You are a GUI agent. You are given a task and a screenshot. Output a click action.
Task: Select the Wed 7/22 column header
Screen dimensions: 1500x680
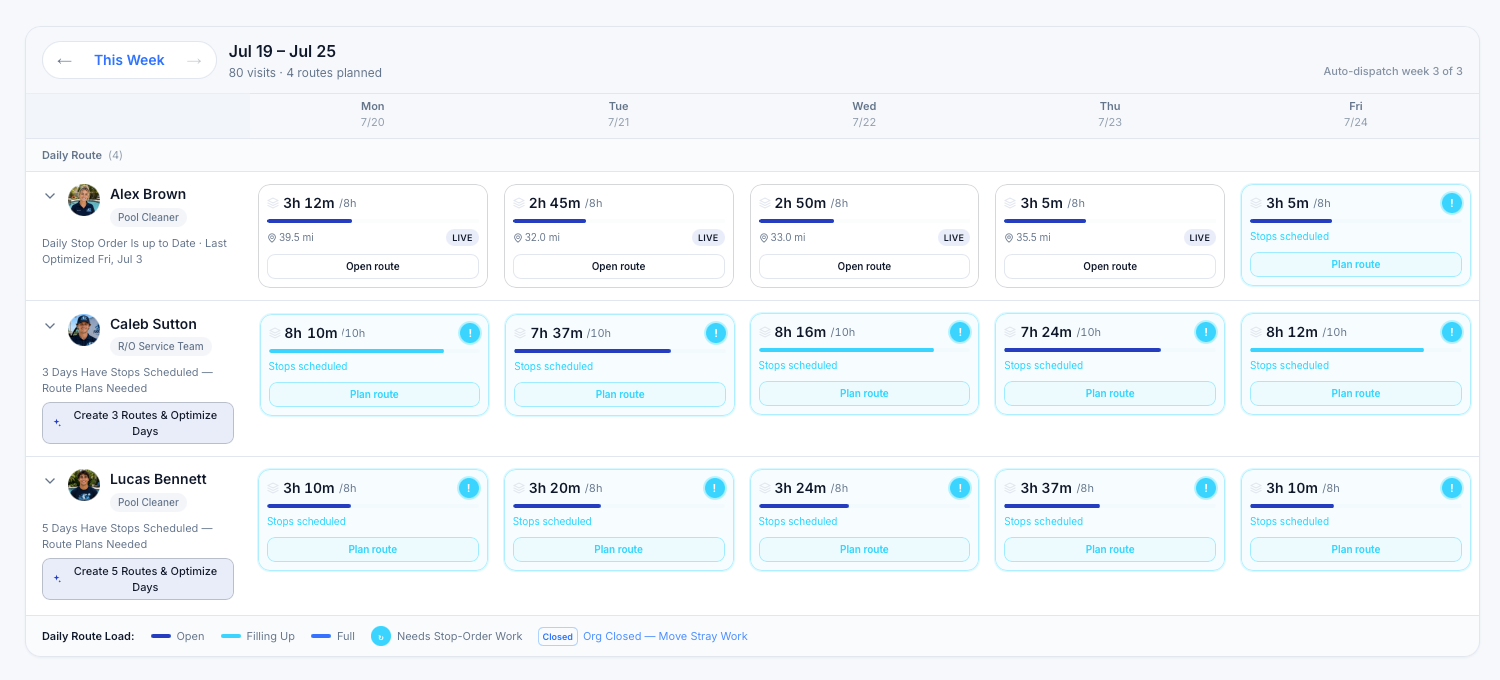(x=864, y=114)
